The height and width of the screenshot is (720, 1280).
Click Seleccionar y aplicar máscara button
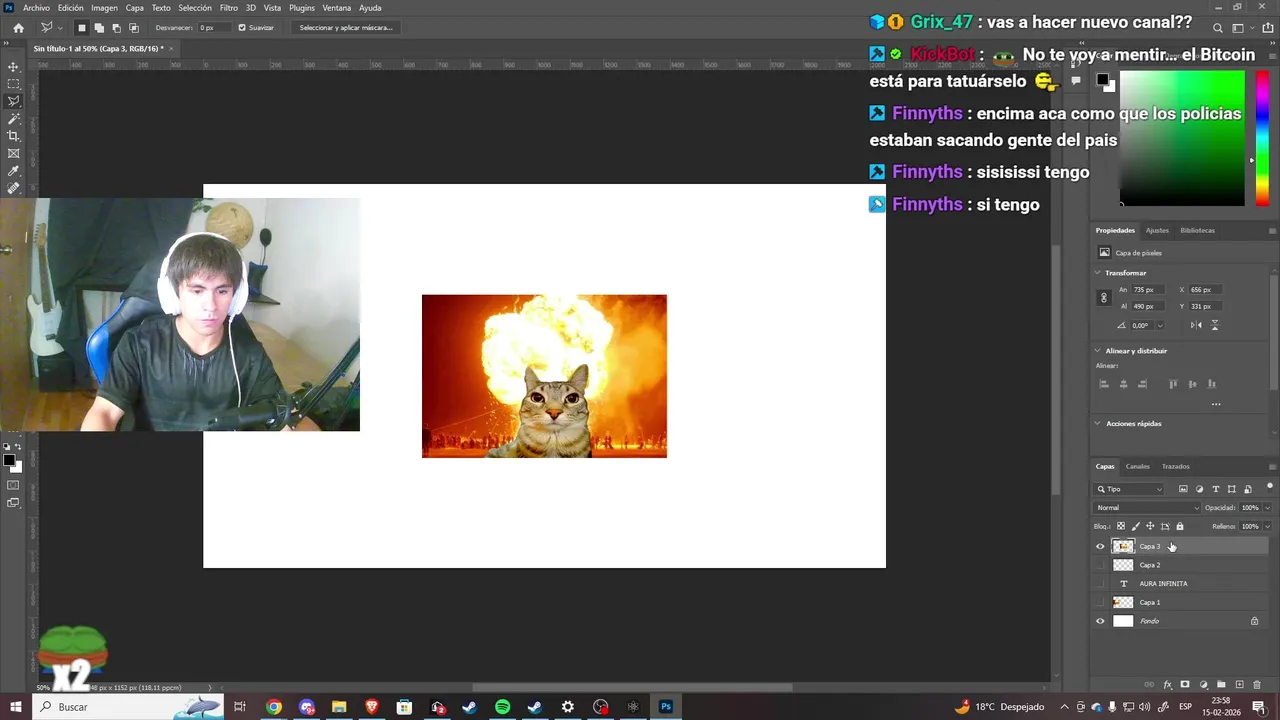coord(346,28)
